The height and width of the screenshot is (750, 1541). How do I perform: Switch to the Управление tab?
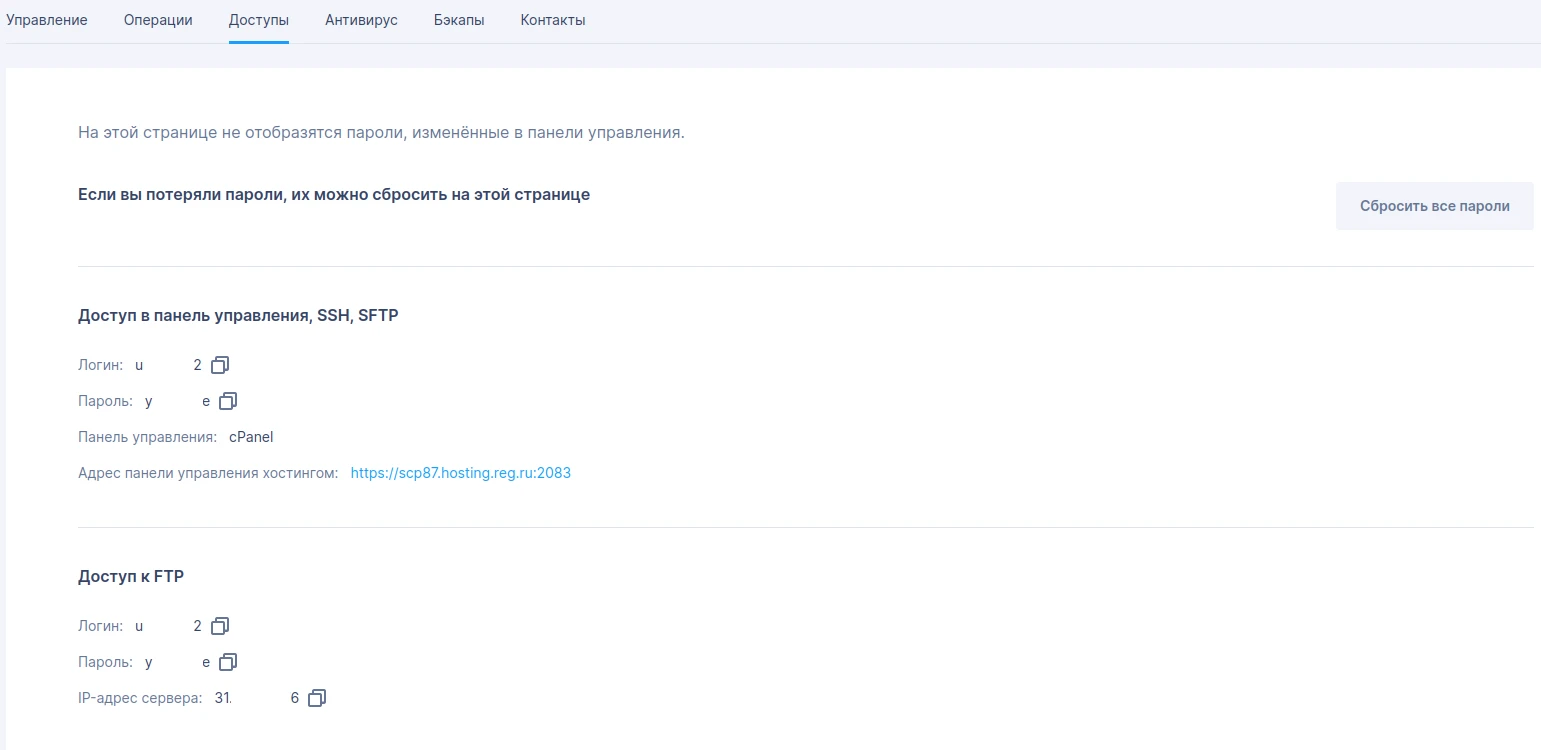click(x=47, y=20)
